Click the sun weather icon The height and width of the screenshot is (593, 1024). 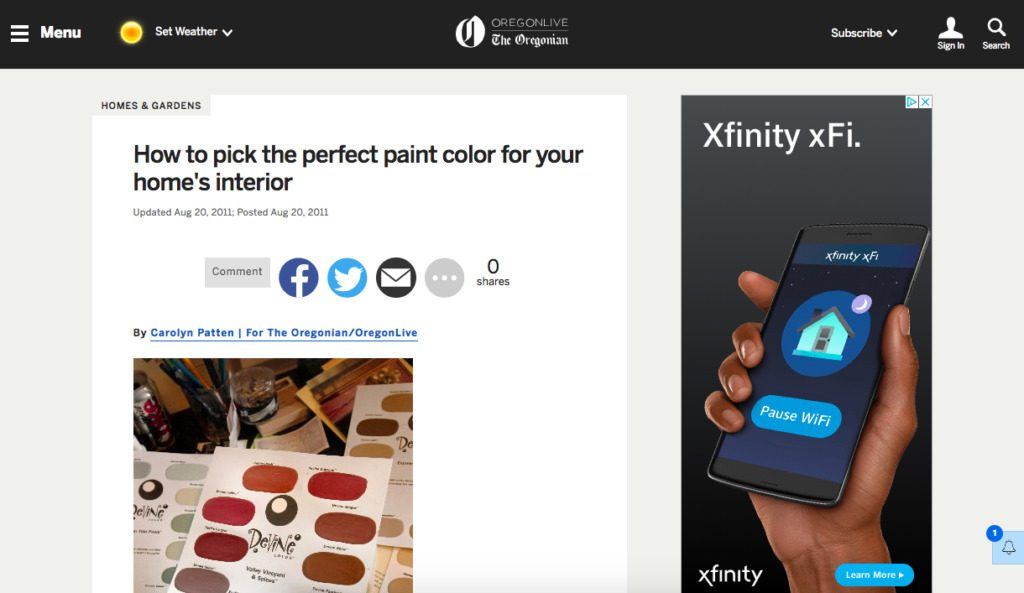(131, 33)
